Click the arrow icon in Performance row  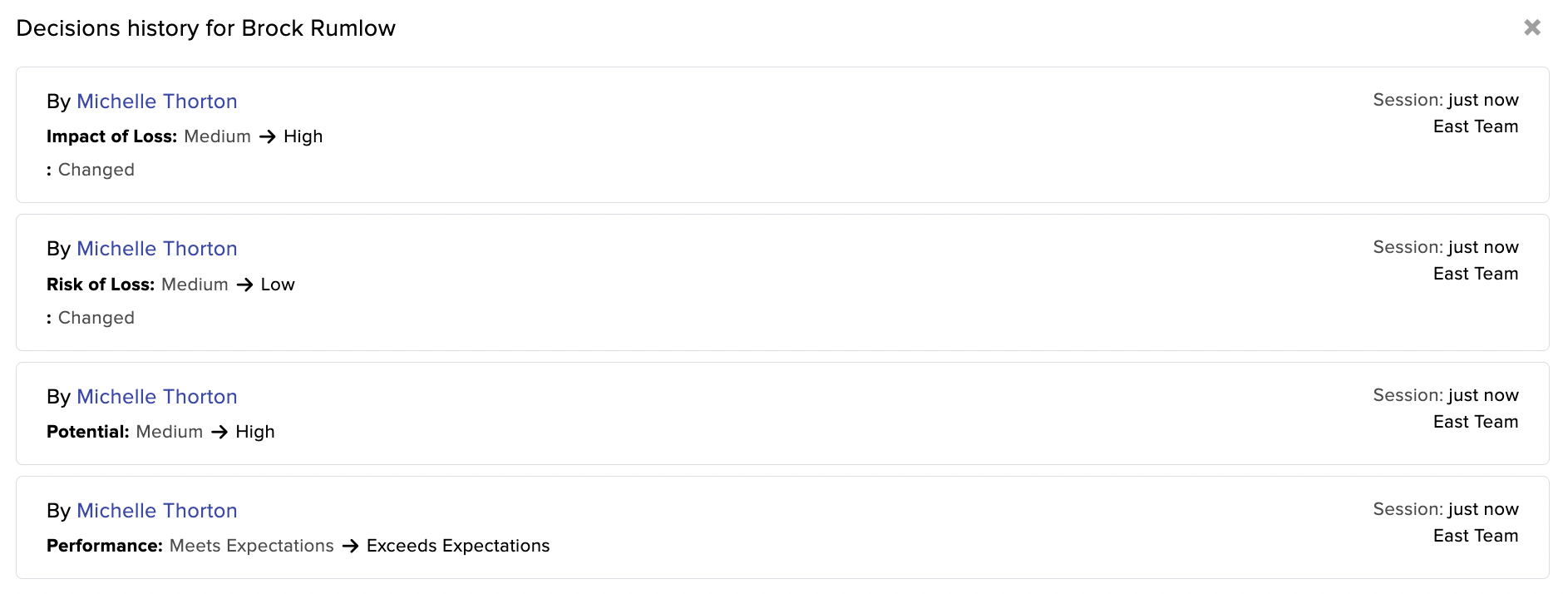(x=350, y=546)
